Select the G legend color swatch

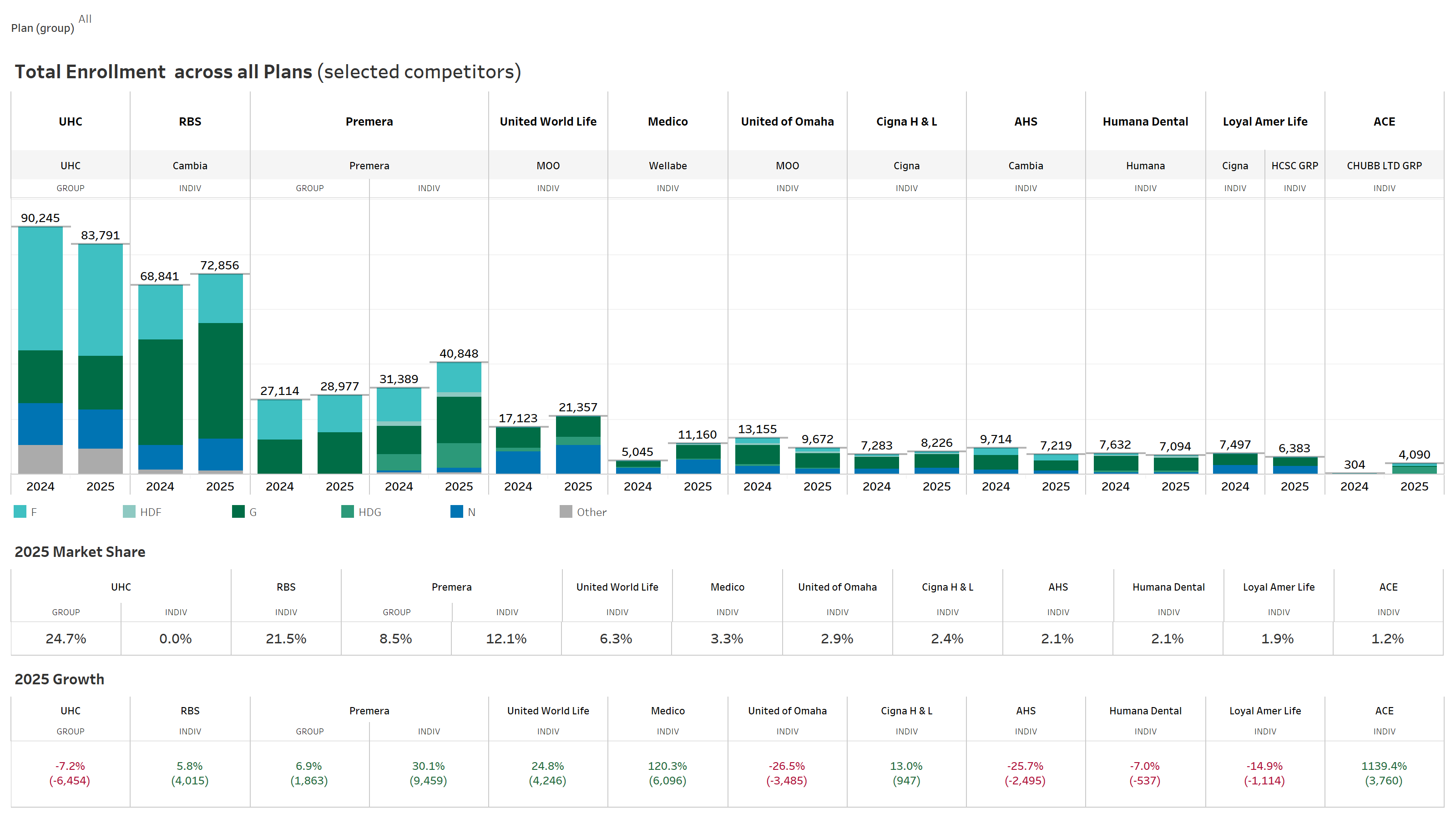pos(238,511)
